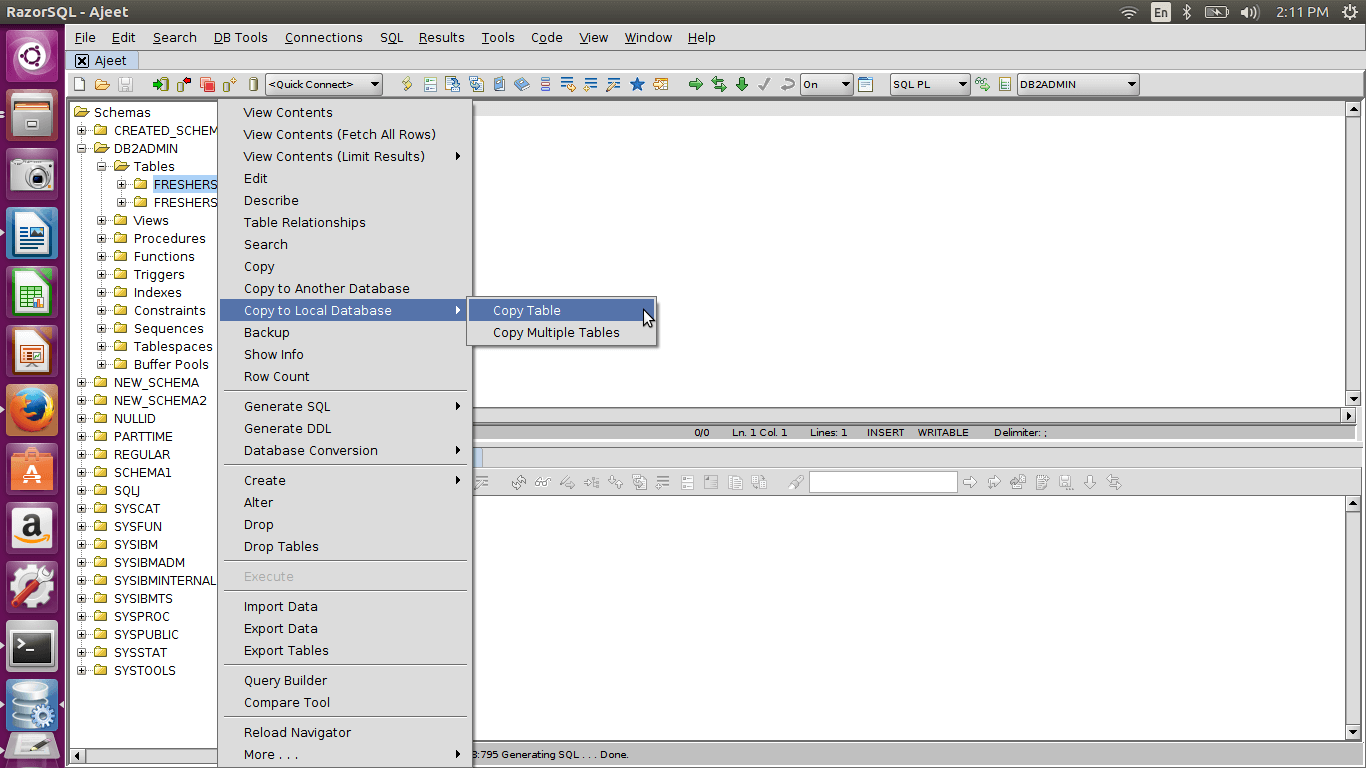Click the refresh arrows icon in results toolbar
The image size is (1366, 768).
[518, 482]
